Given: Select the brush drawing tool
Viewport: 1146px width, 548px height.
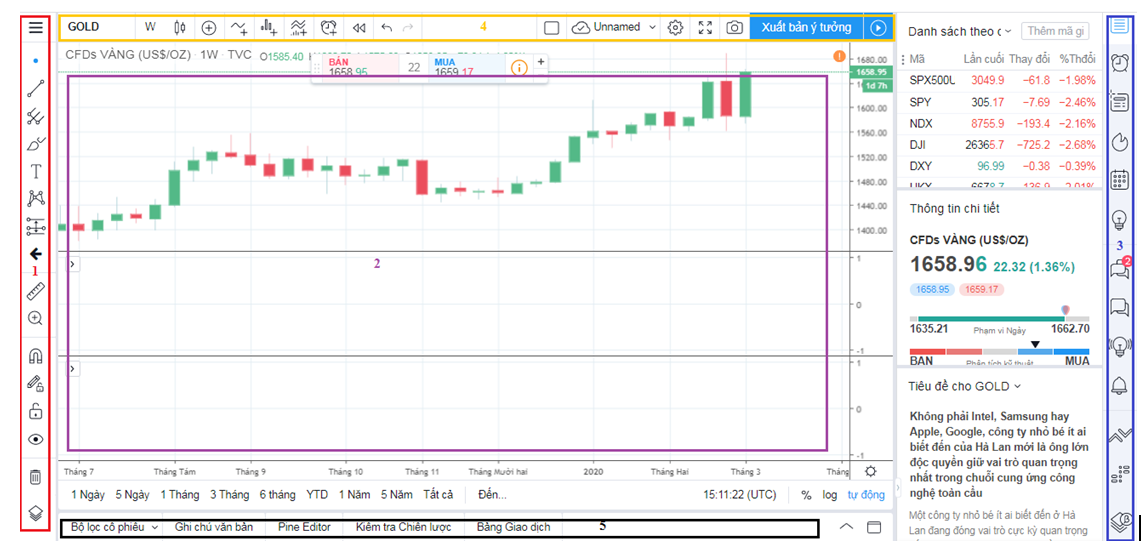Looking at the screenshot, I should tap(35, 144).
